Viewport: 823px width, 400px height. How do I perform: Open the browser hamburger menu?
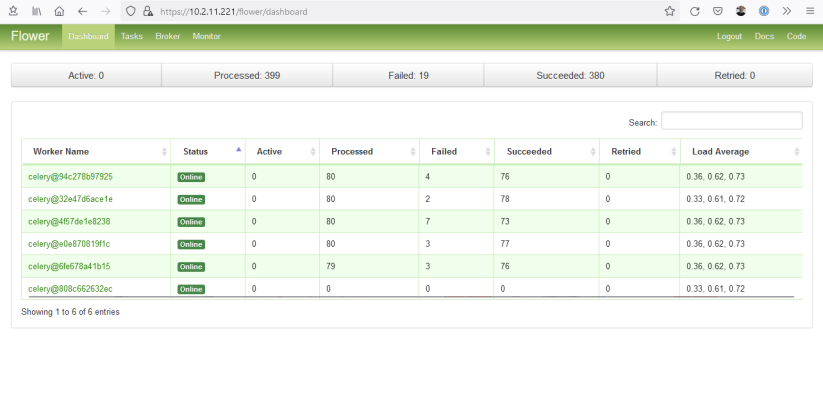coord(809,11)
